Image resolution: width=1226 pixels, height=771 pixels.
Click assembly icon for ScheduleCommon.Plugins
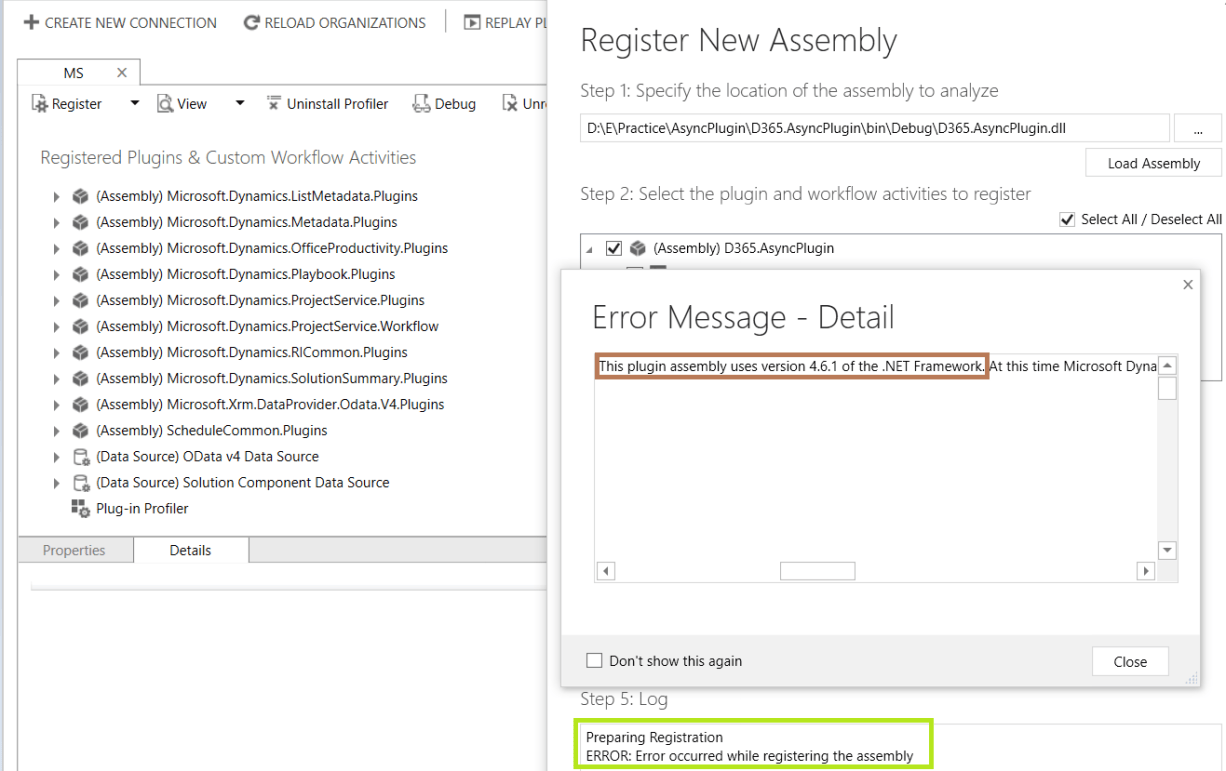(81, 430)
